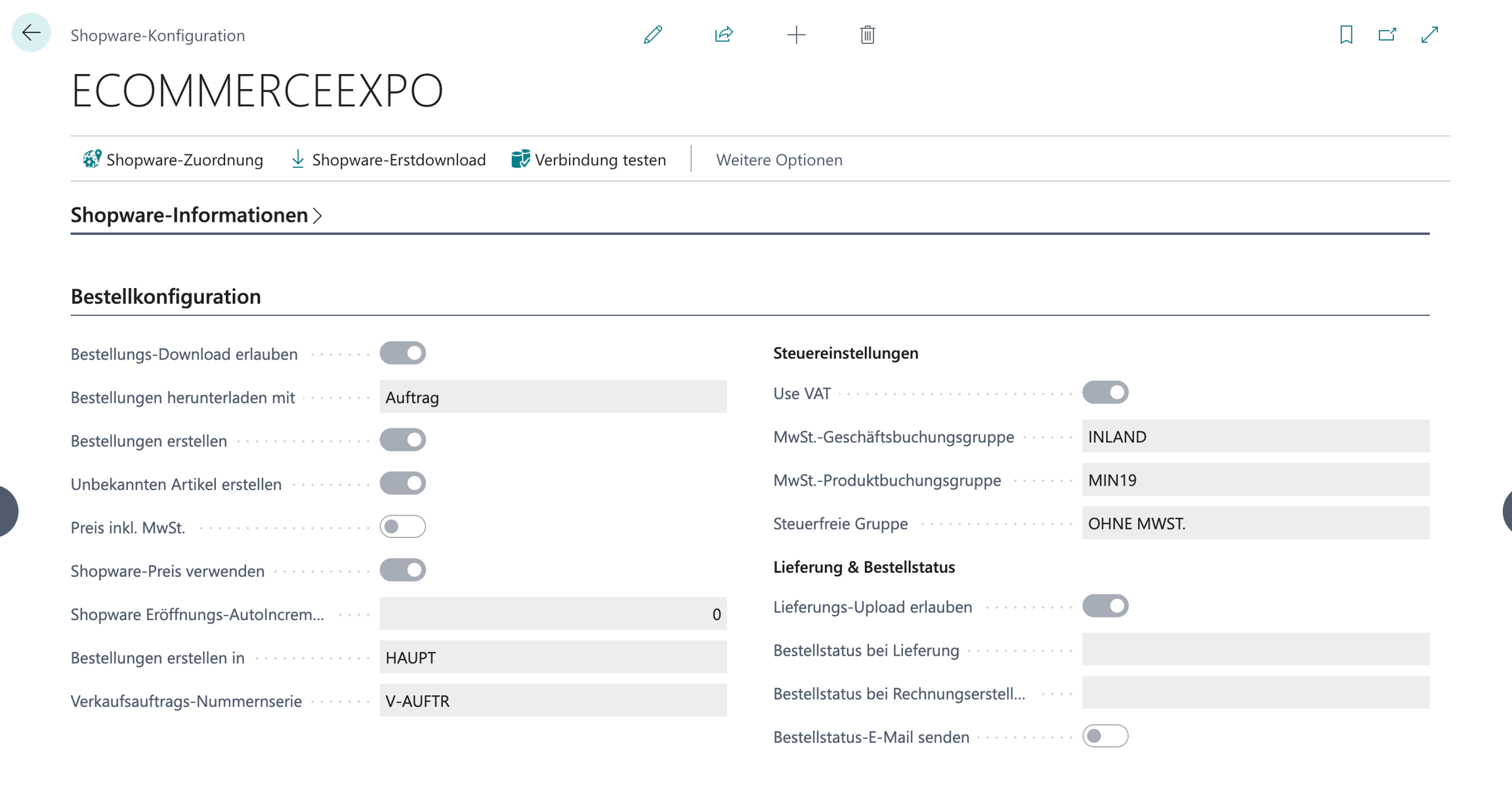Screen dimensions: 1512x796
Task: Toggle Unbekannten Artikel erstellen switch
Action: coord(403,483)
